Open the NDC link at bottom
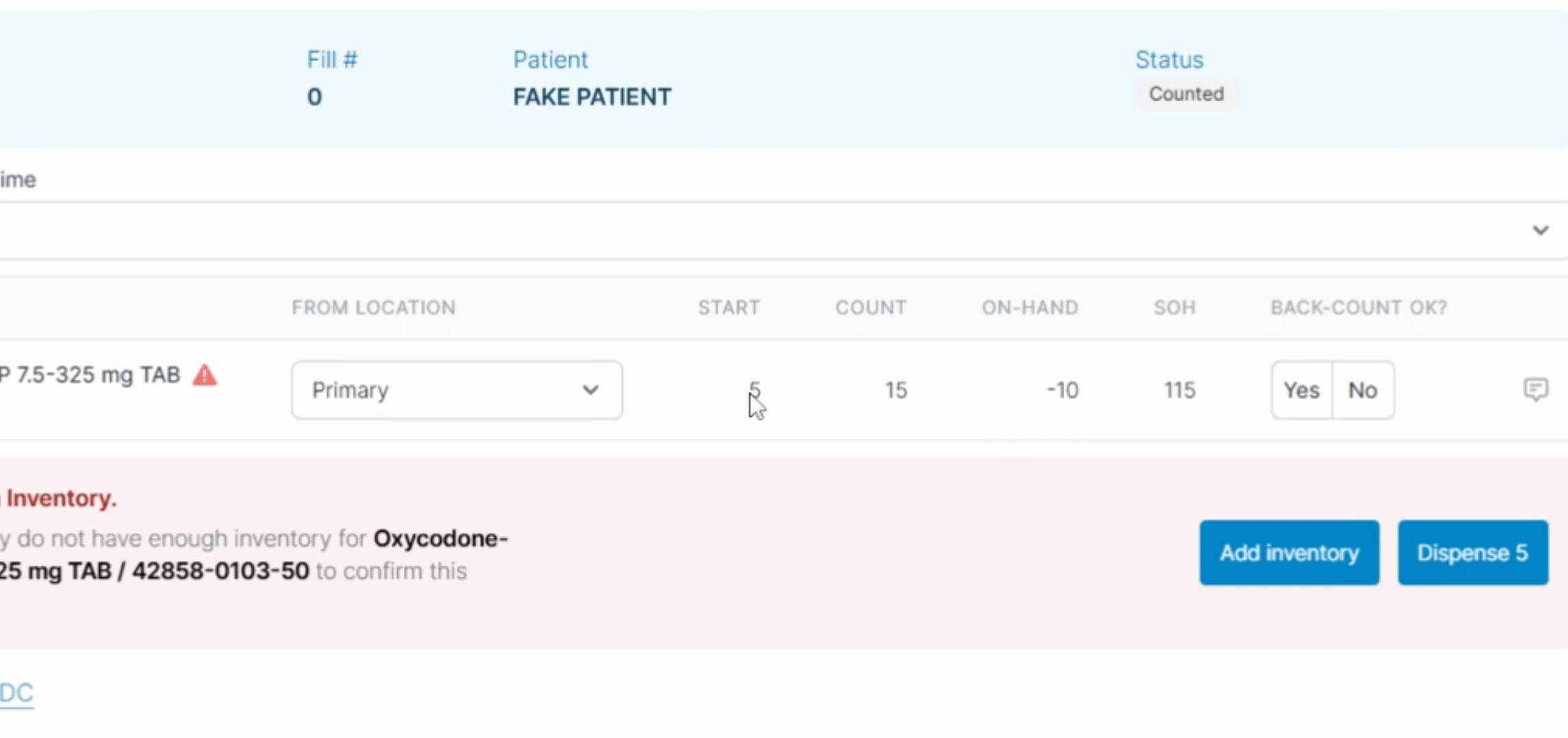 [16, 693]
